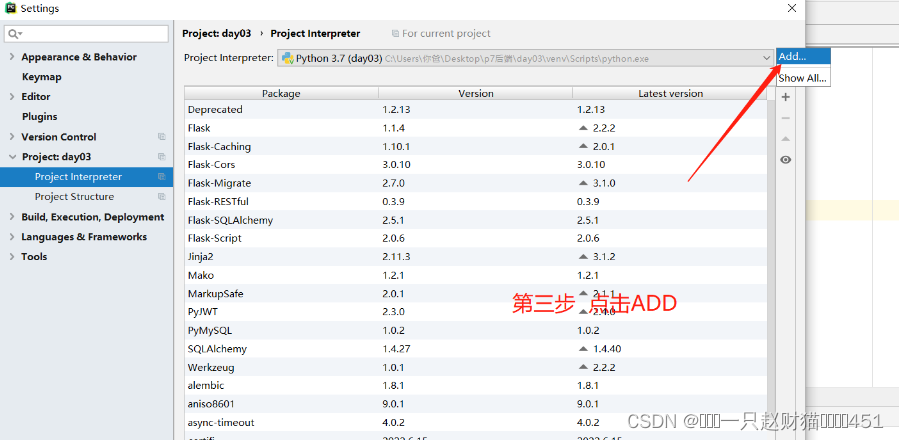Collapse the Project: day03 node
Screen dimensions: 899x440
click(12, 157)
